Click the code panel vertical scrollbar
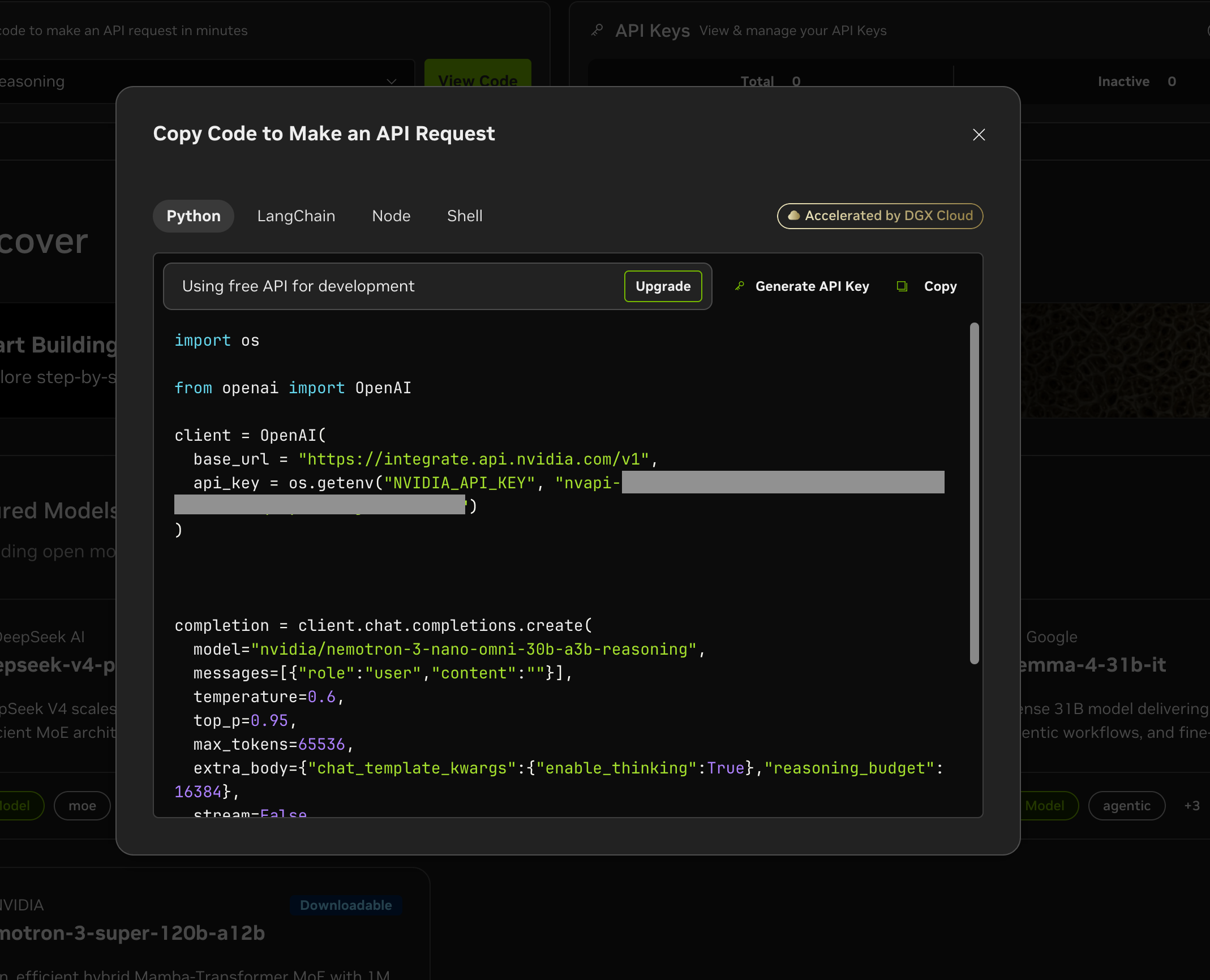Screen dimensions: 1210x980 click(974, 493)
